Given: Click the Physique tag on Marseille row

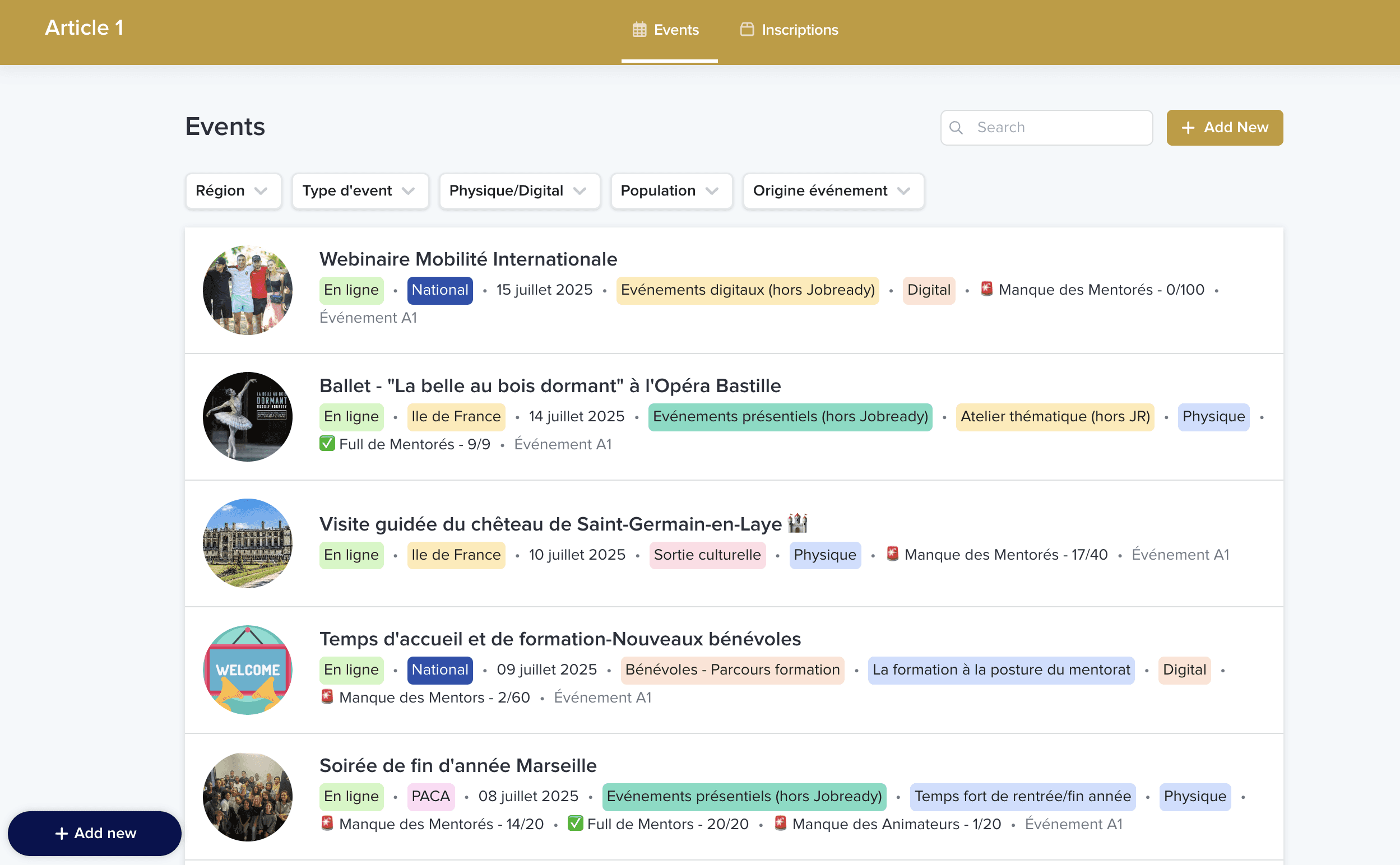Looking at the screenshot, I should pos(1195,796).
